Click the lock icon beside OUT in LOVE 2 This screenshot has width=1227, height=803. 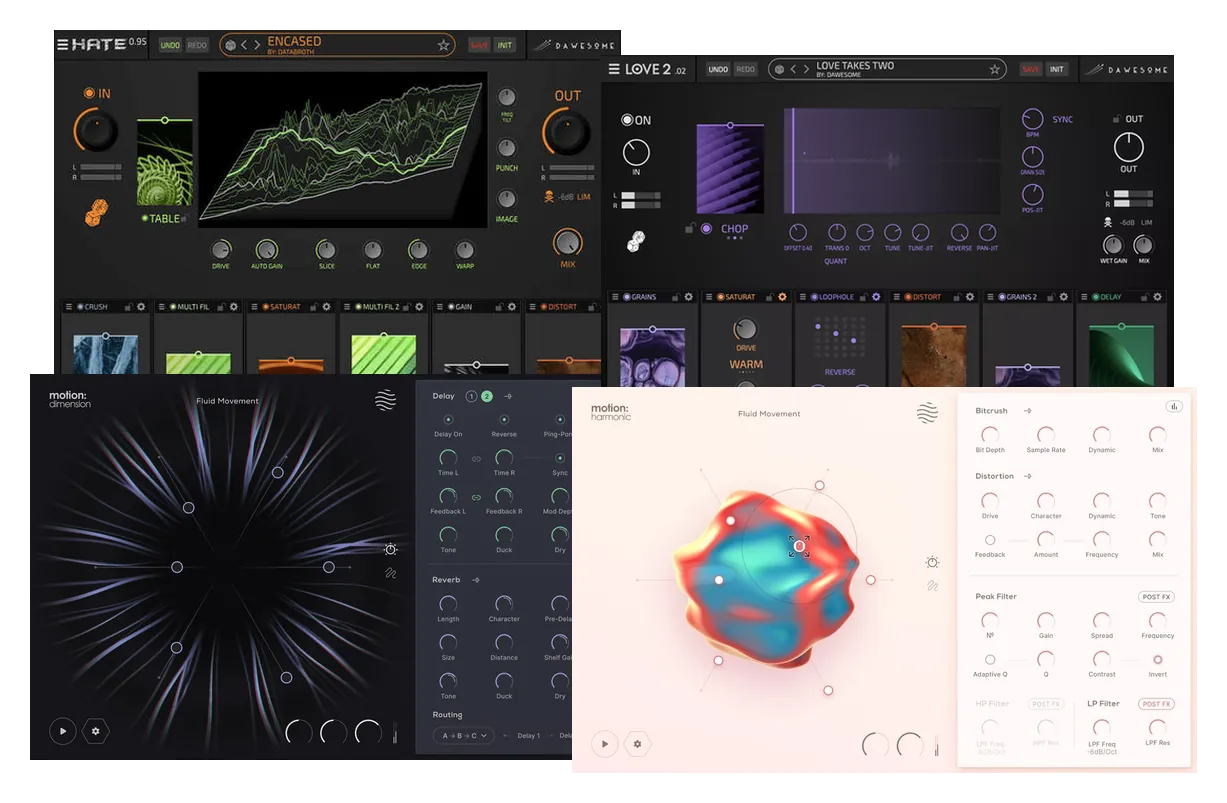pos(1116,119)
